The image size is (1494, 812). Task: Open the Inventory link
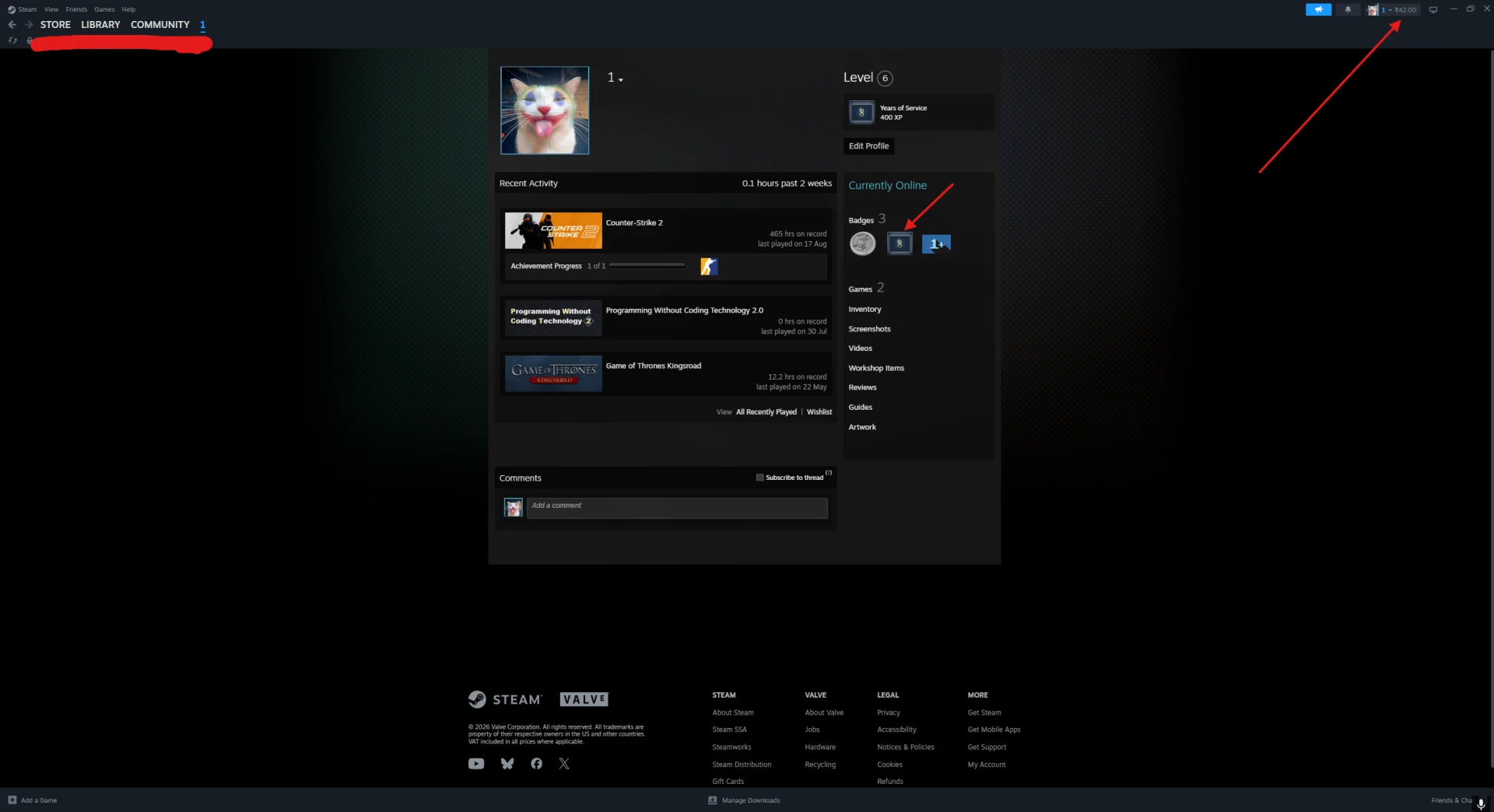[x=864, y=310]
